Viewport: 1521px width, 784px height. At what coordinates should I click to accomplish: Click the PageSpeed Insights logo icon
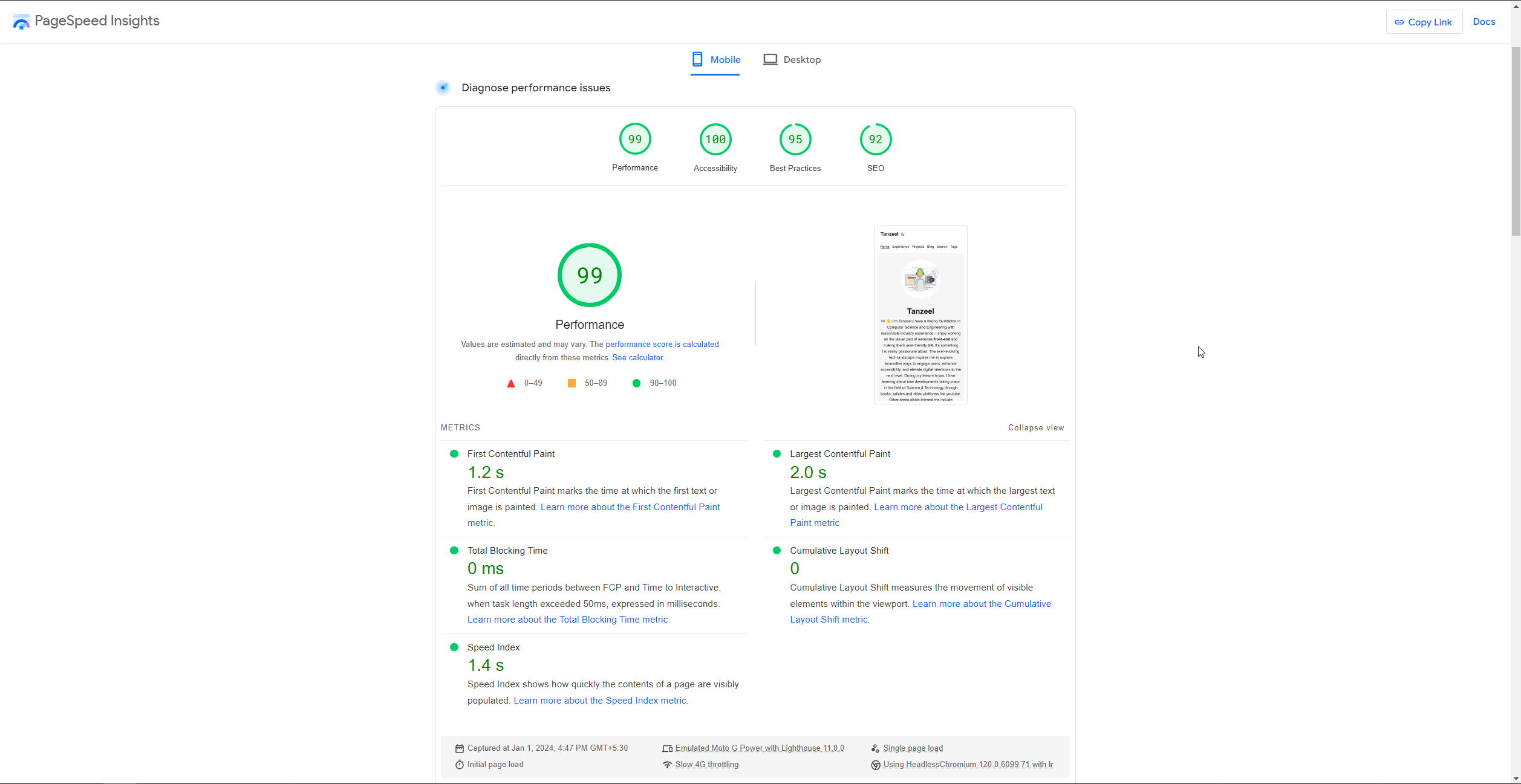(x=21, y=22)
